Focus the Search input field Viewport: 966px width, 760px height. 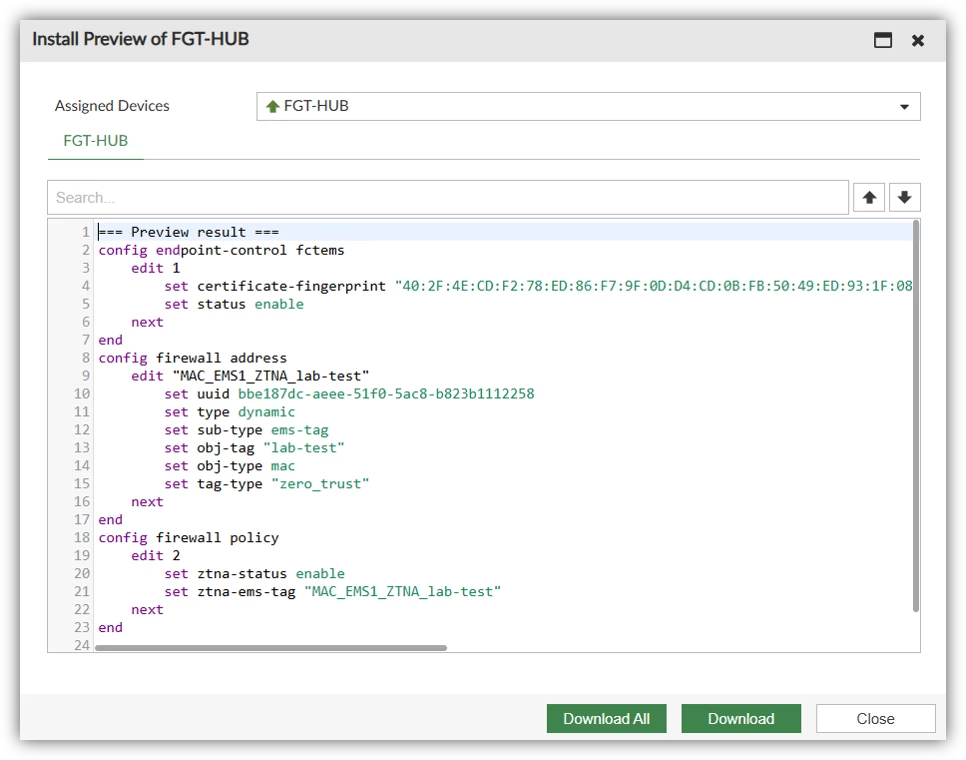coord(448,198)
